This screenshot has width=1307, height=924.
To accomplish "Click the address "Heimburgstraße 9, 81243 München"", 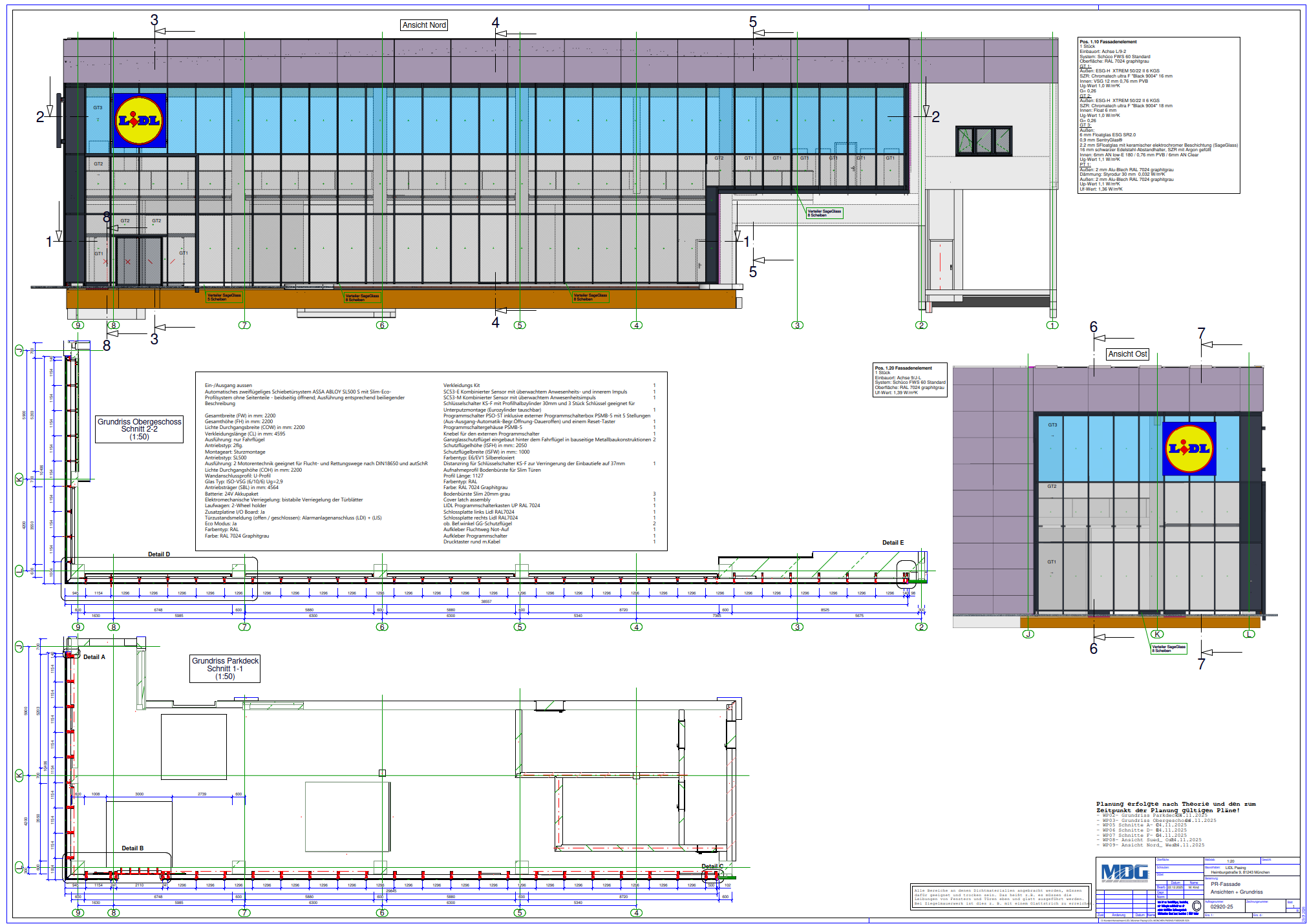I will click(x=1240, y=872).
